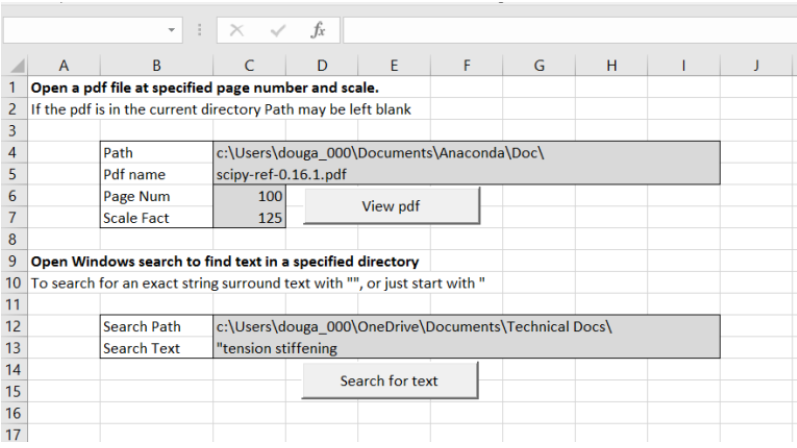
Task: Select row 8 header
Action: pos(13,239)
